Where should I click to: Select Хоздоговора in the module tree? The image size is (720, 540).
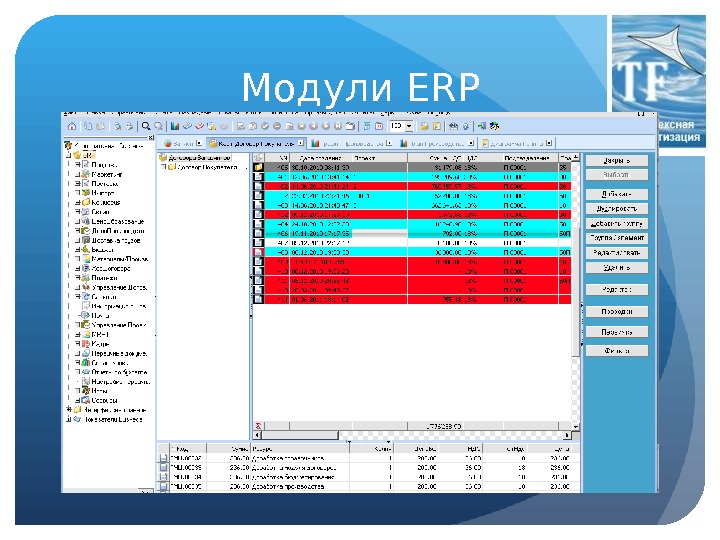(x=111, y=268)
